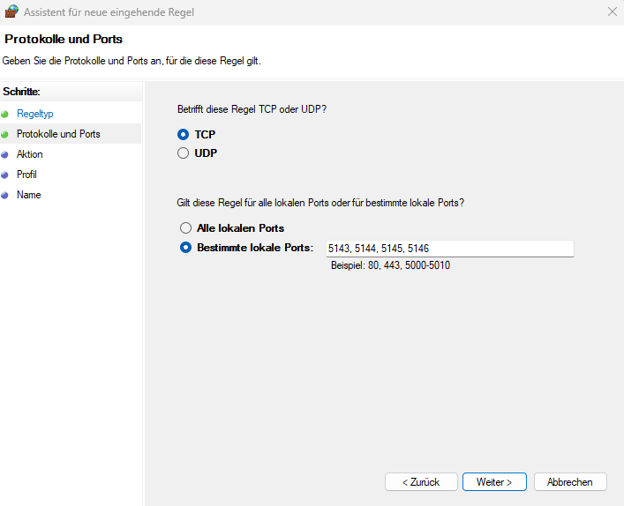This screenshot has width=624, height=506.
Task: Choose the UDP protocol option
Action: click(183, 154)
